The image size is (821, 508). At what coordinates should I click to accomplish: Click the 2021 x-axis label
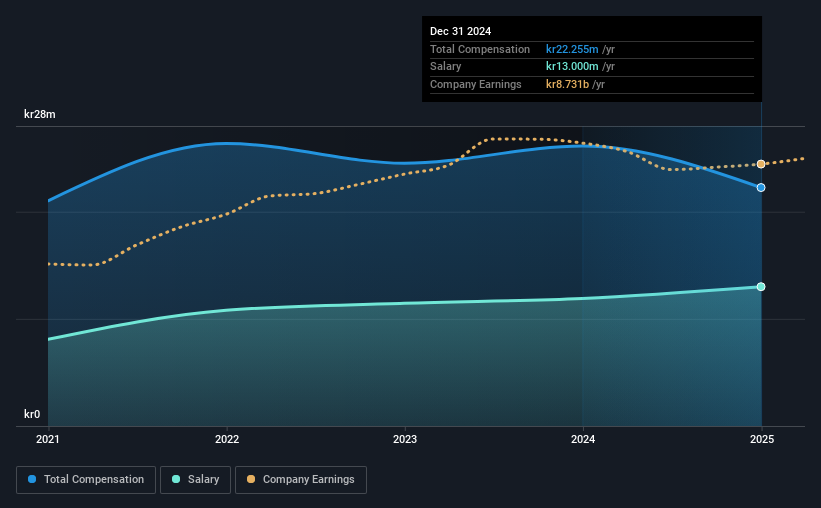pos(48,439)
